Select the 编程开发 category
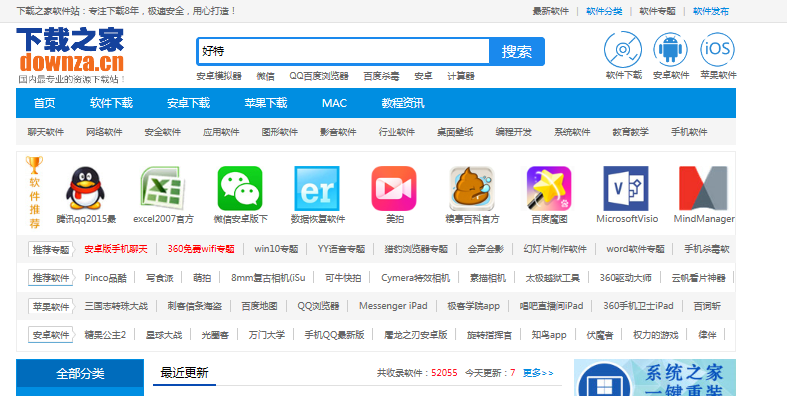787x396 pixels. pos(514,132)
